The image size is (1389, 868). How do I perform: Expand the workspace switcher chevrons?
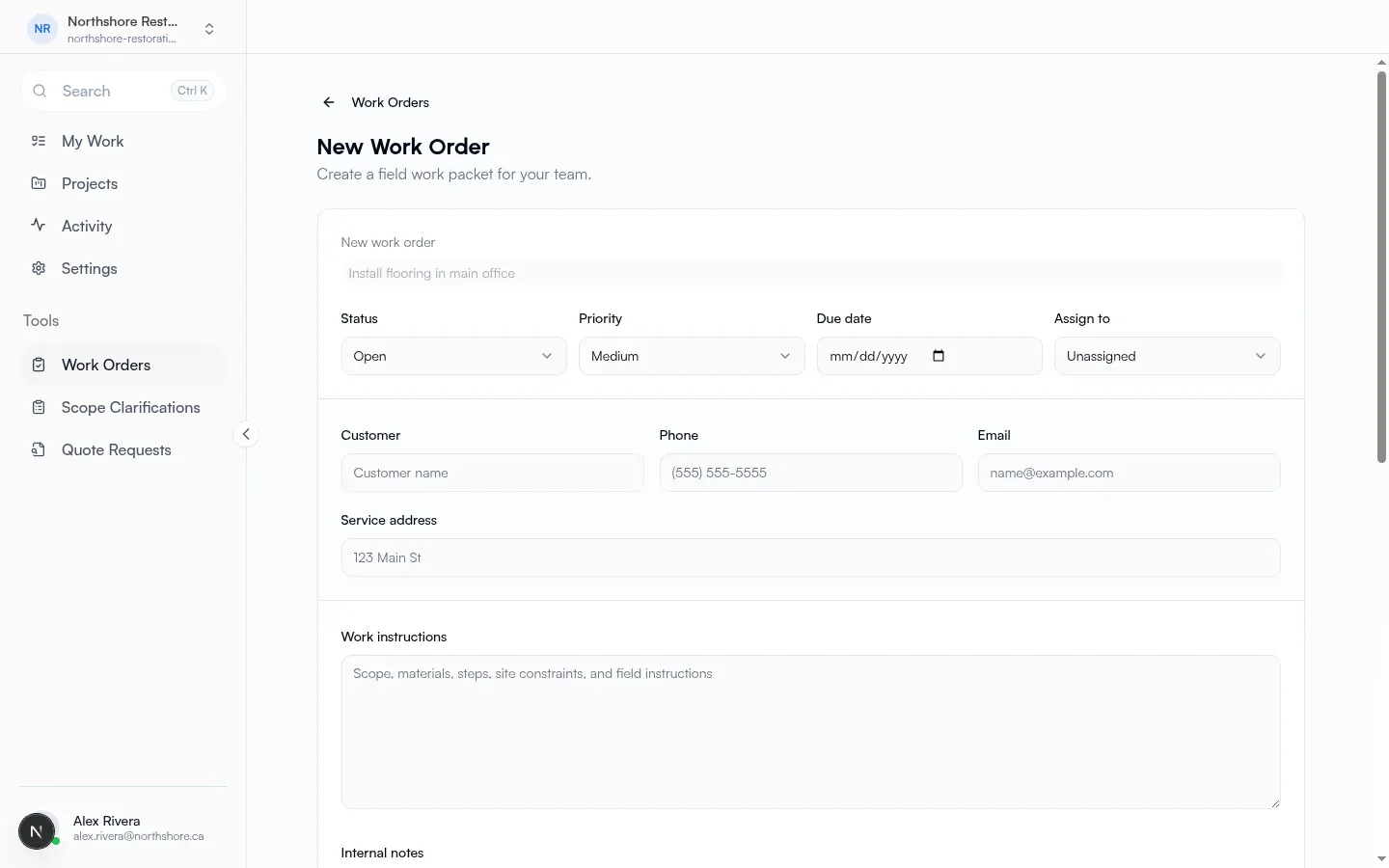point(209,29)
